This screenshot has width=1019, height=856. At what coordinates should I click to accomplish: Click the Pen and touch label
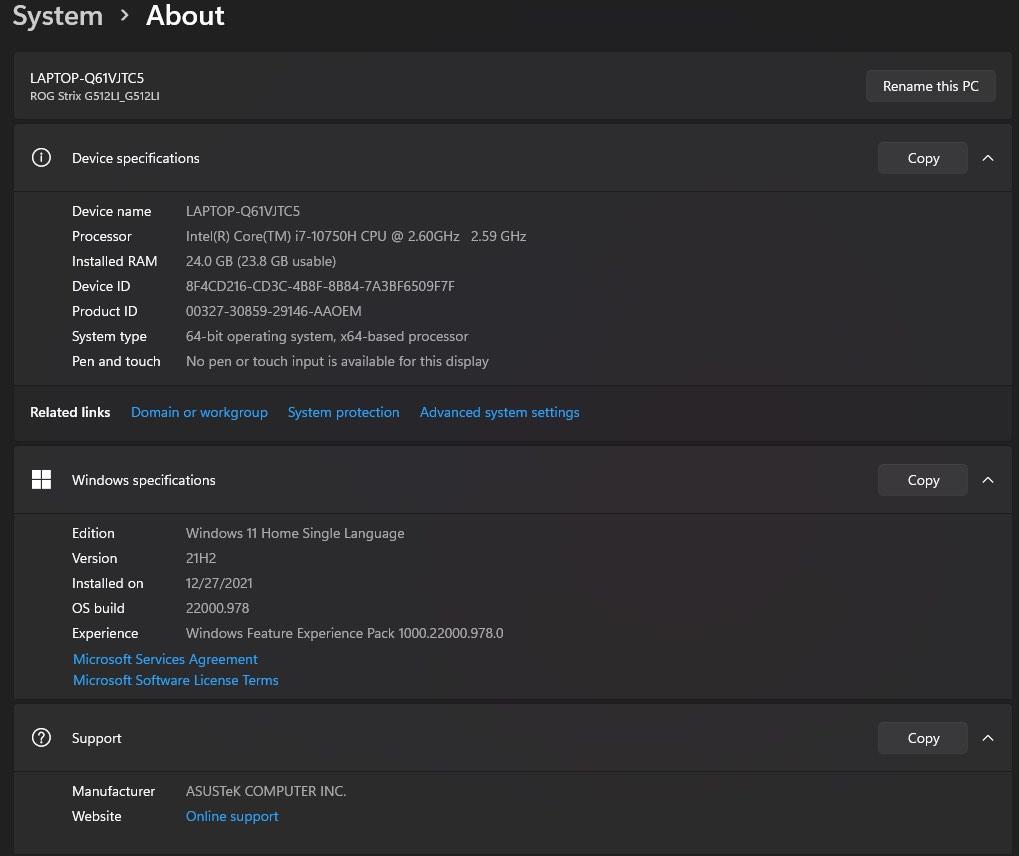[x=116, y=361]
